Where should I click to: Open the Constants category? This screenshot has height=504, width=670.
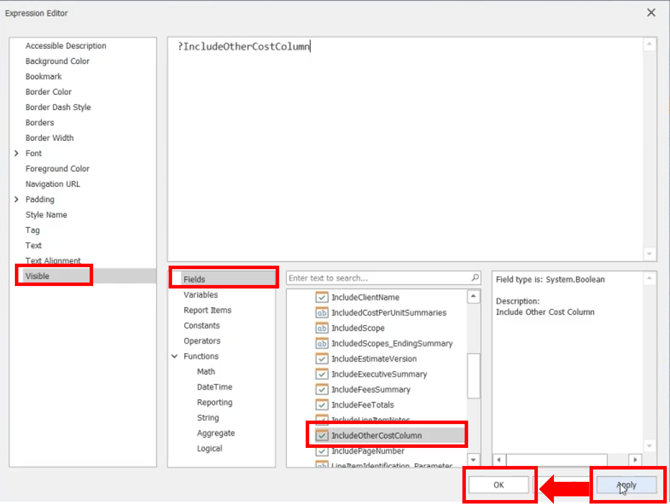point(202,325)
